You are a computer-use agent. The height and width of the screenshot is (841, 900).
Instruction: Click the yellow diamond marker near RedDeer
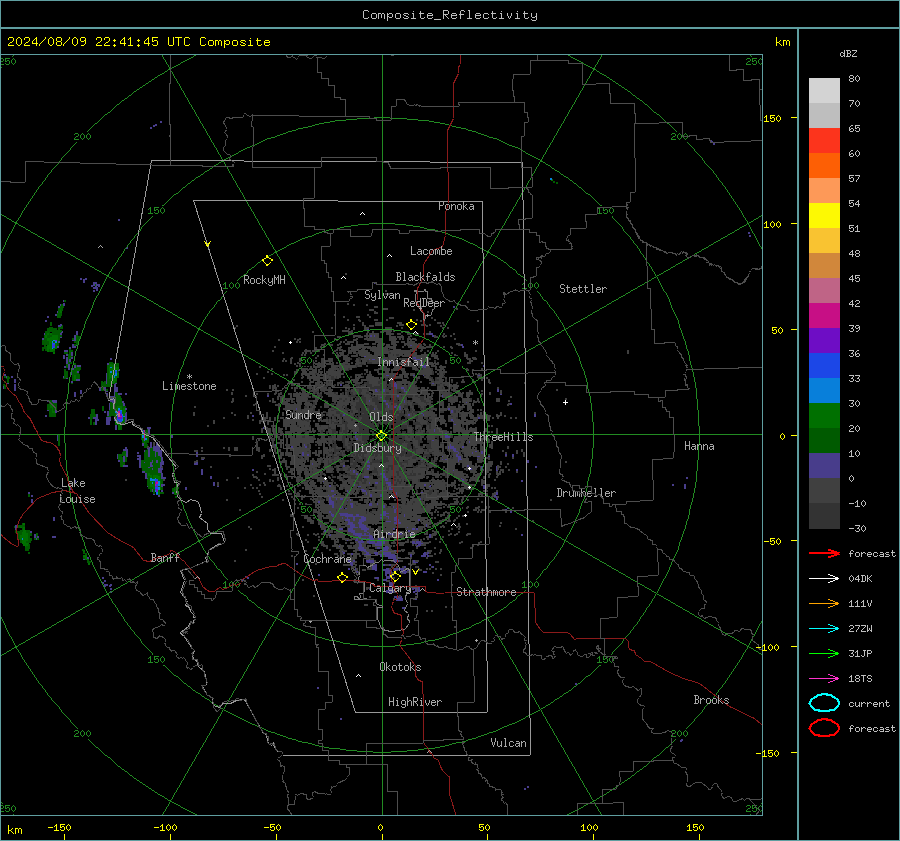(412, 325)
